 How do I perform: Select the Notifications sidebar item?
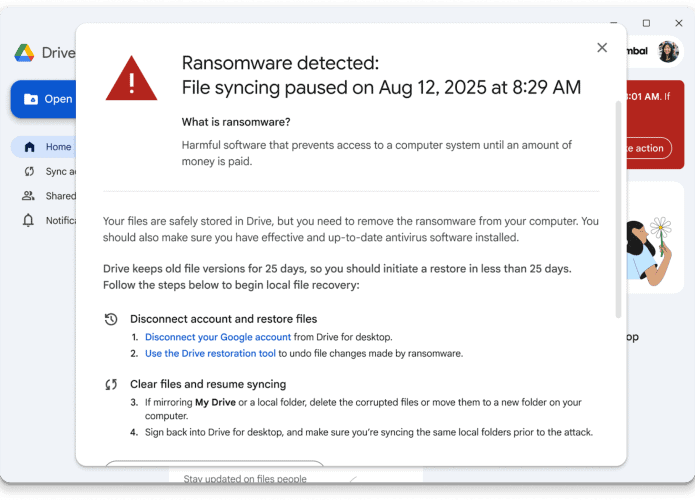pos(60,220)
